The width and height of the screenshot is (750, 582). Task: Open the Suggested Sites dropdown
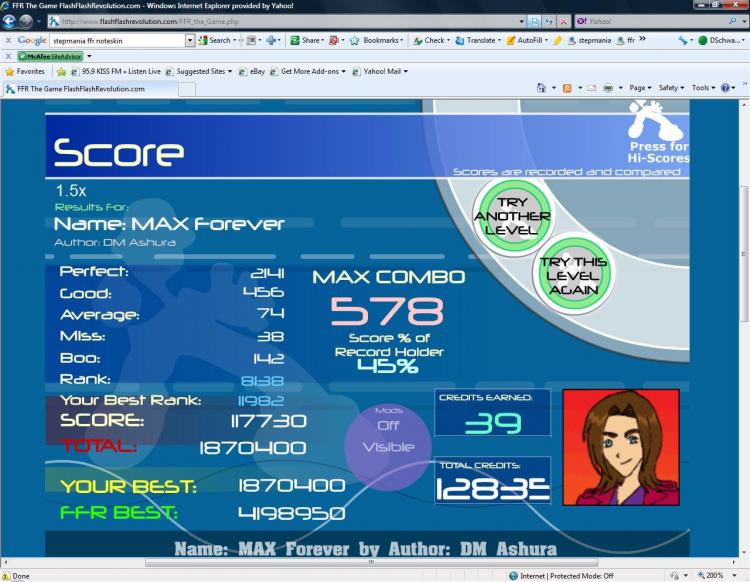coord(199,71)
